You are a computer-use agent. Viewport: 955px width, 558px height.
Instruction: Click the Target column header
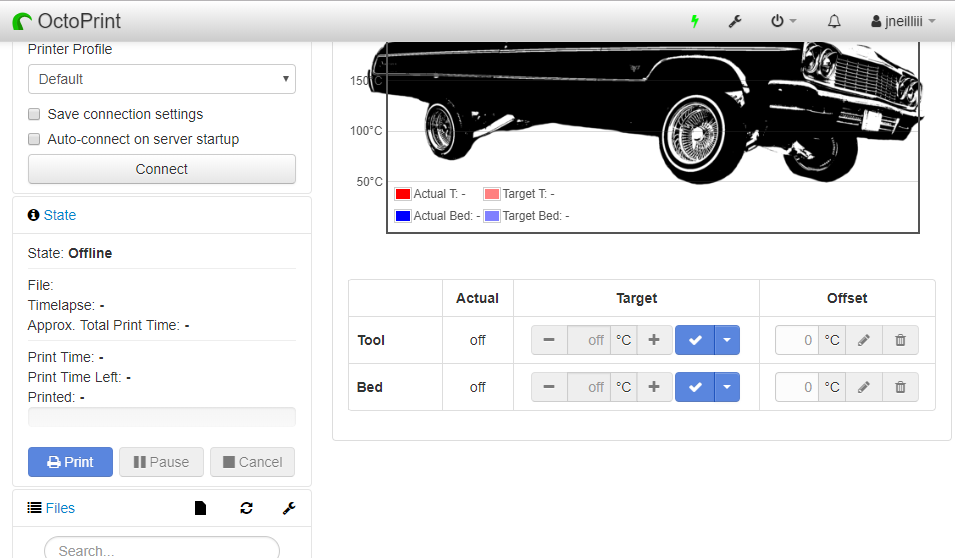636,298
